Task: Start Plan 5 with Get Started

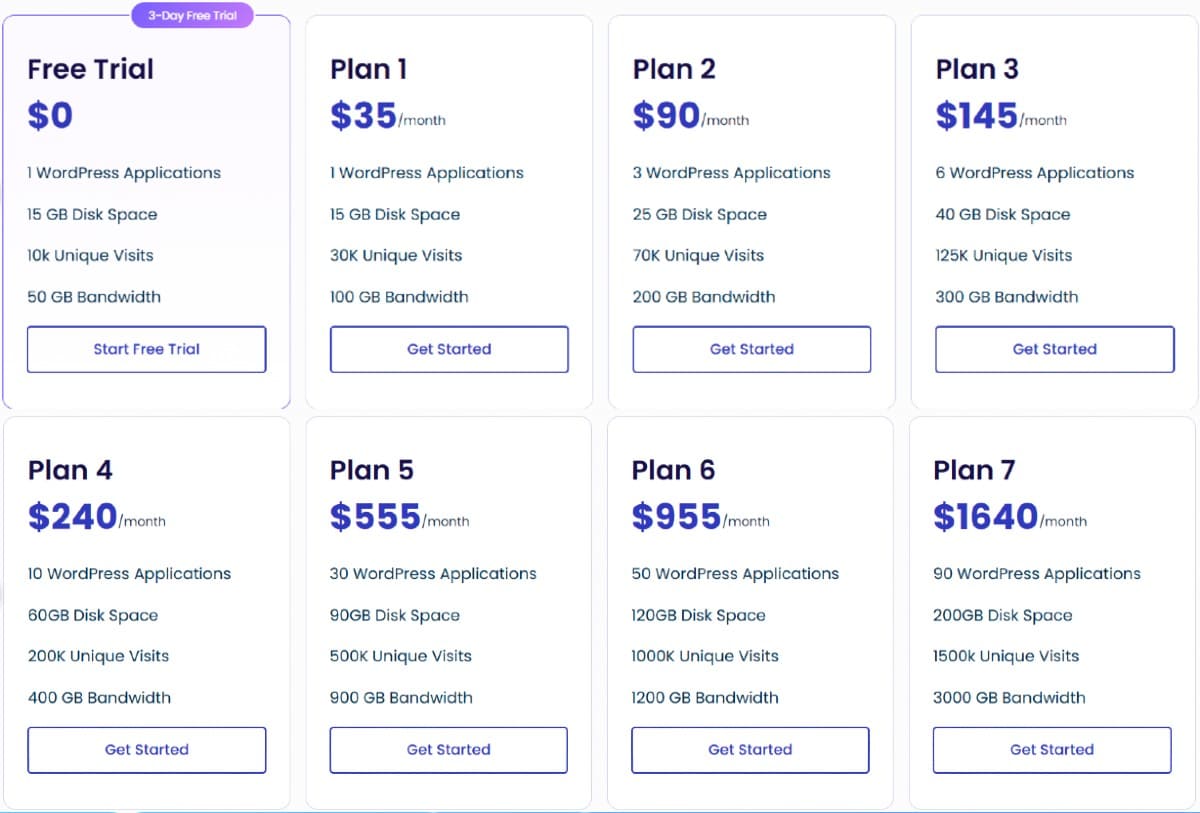Action: point(448,750)
